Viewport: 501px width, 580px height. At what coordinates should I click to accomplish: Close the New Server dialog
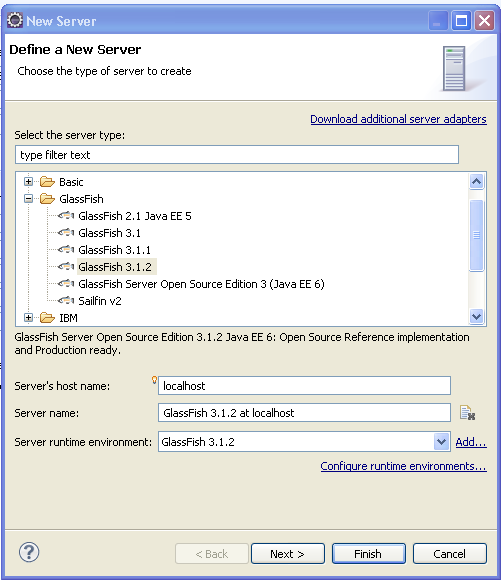[484, 21]
